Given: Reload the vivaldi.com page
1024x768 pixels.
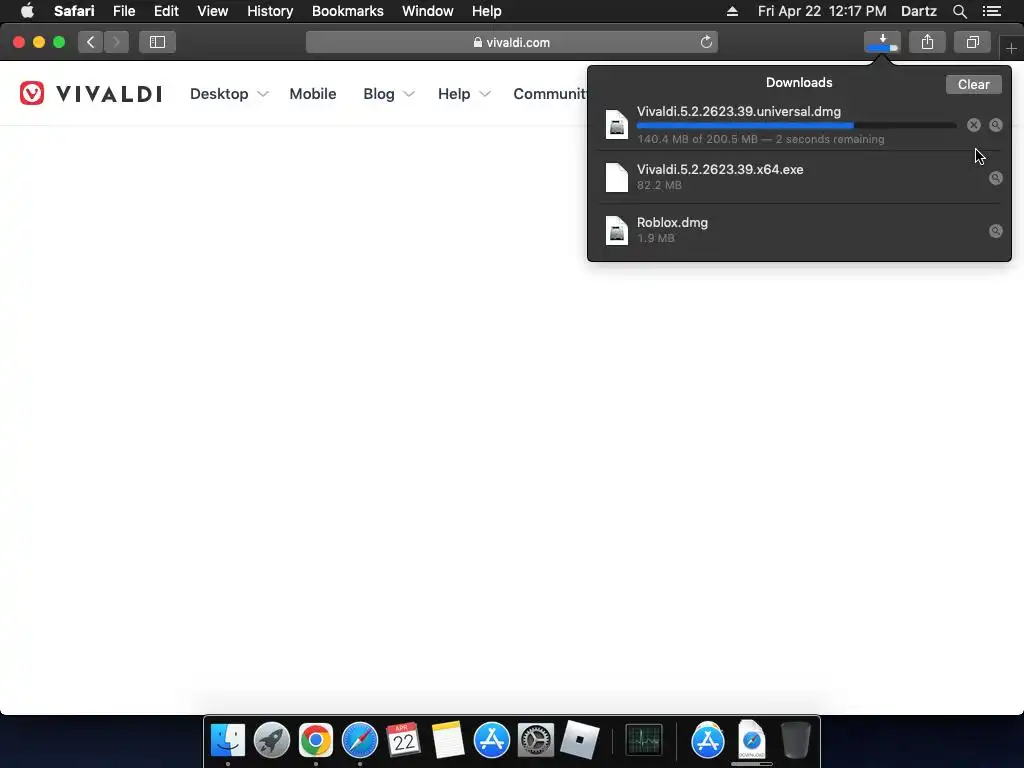Looking at the screenshot, I should click(x=706, y=42).
